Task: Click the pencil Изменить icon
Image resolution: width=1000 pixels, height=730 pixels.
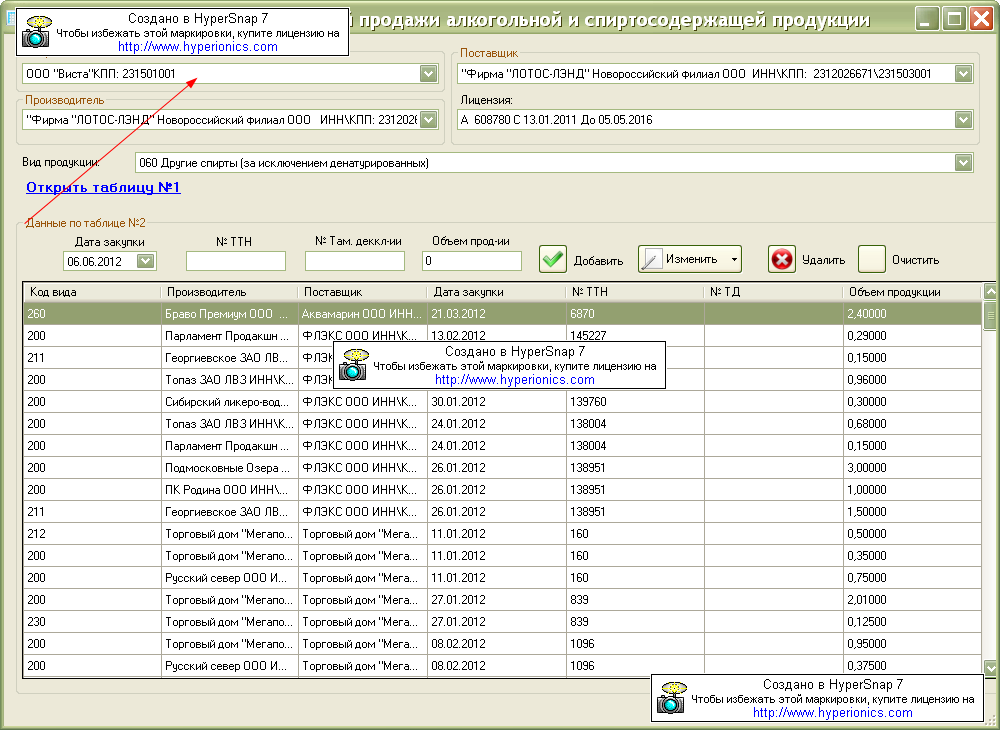Action: pos(652,259)
